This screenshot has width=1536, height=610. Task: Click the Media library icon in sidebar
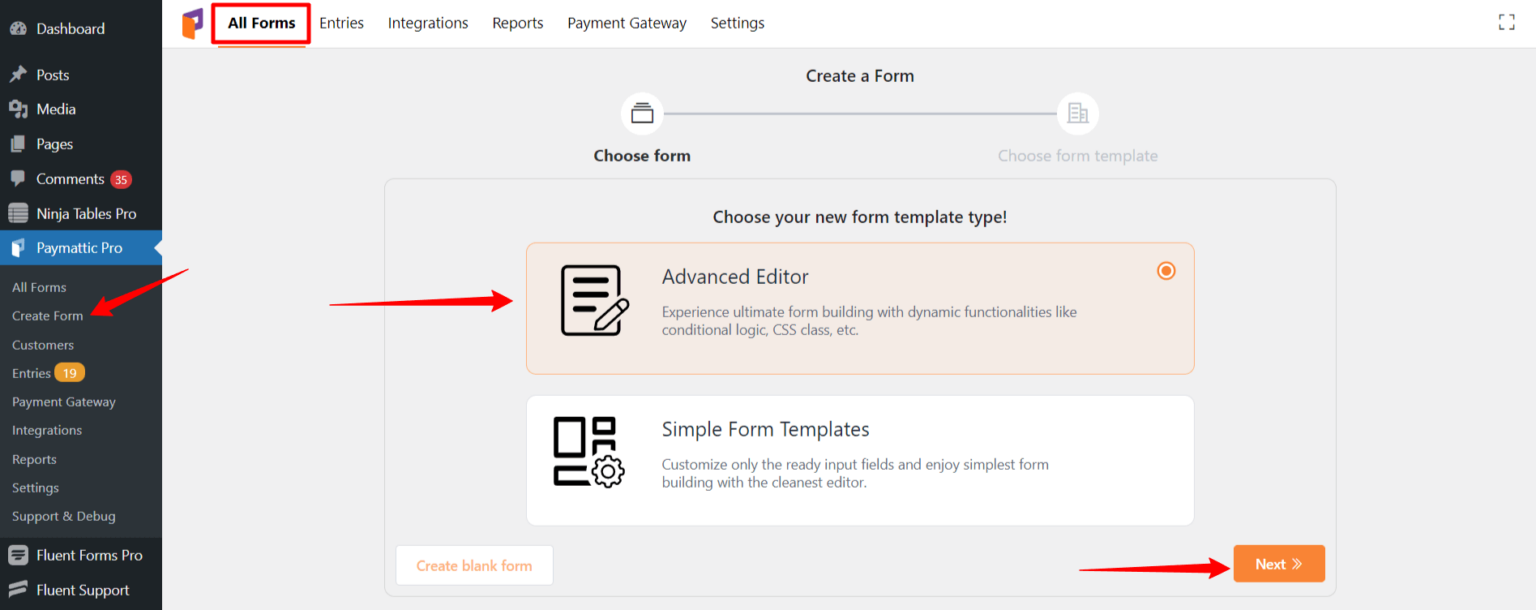[18, 108]
